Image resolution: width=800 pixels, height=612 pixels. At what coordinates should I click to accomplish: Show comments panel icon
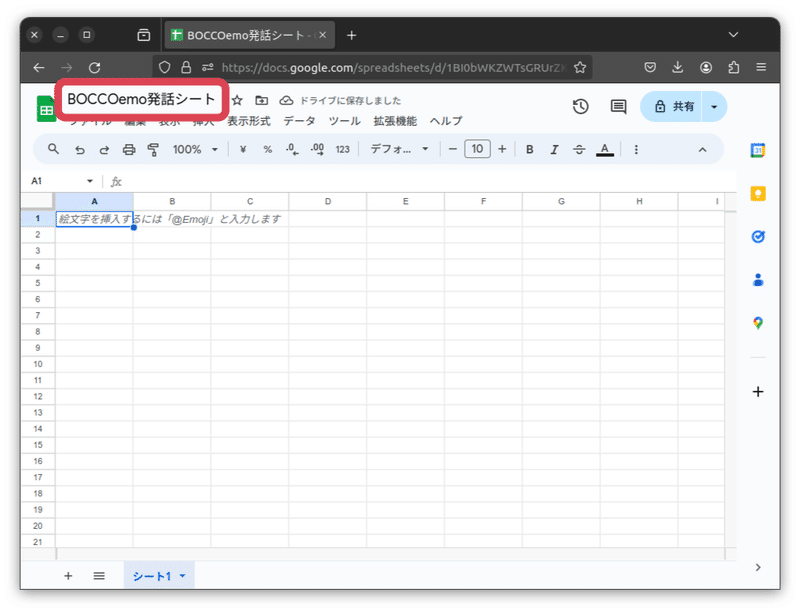point(618,107)
